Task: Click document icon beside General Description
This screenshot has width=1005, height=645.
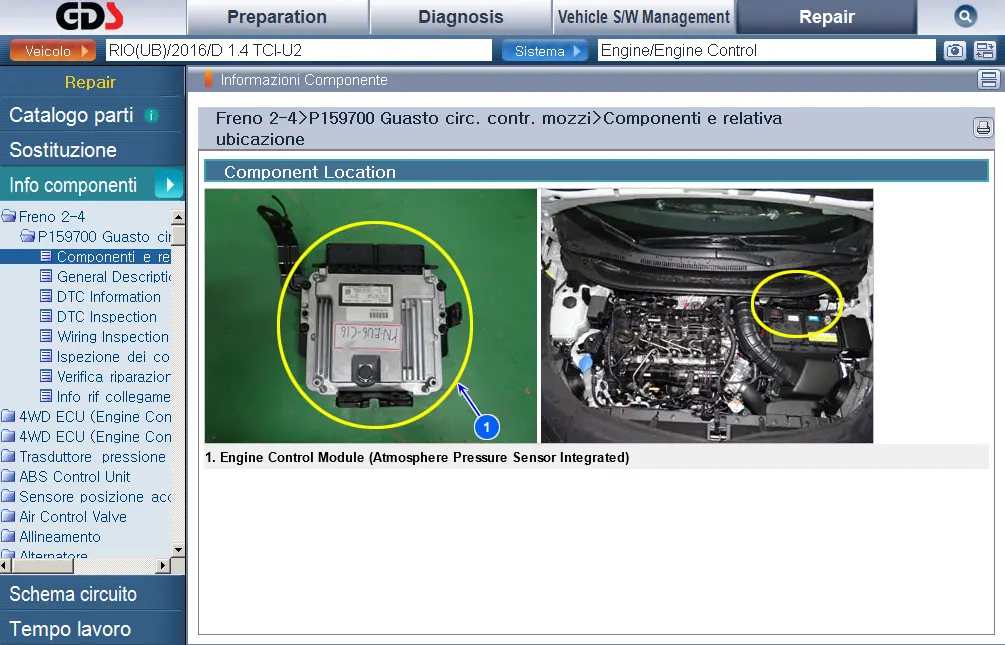Action: click(x=46, y=276)
